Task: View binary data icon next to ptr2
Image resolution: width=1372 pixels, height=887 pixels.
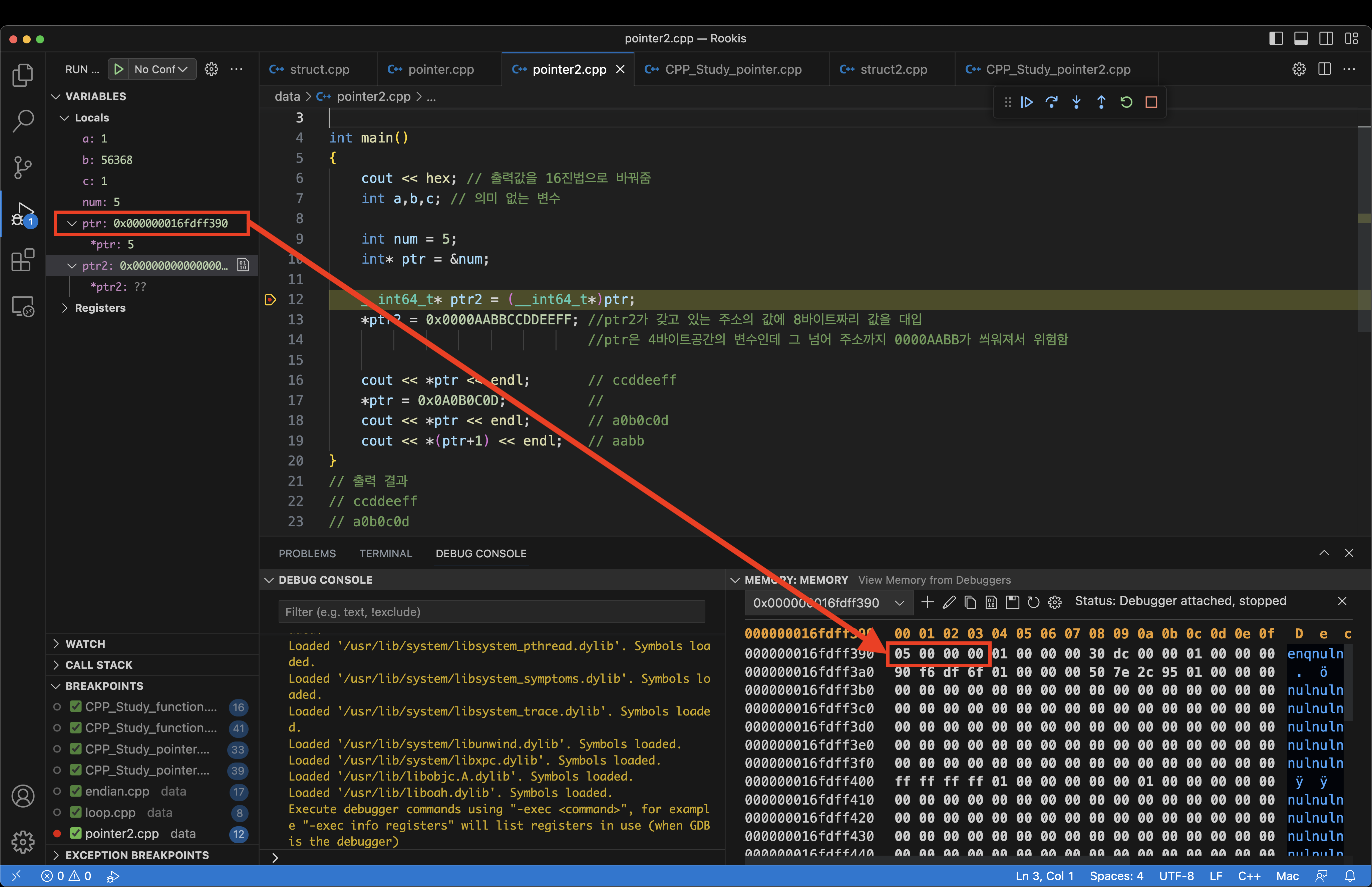Action: (243, 265)
